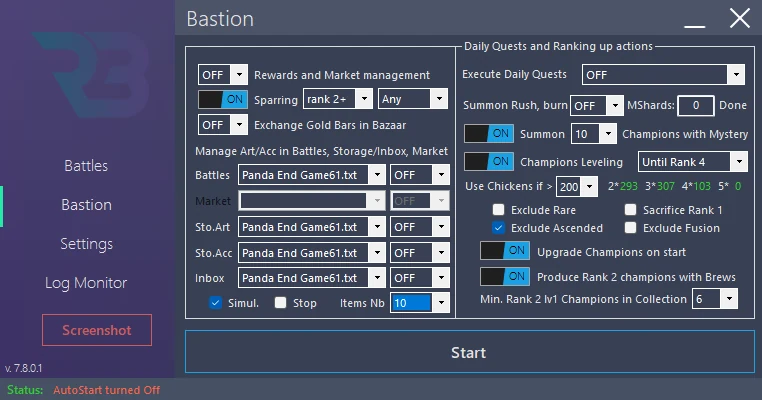Screen dimensions: 762x400
Task: Open Summon Rush burn OFF dropdown
Action: (597, 105)
